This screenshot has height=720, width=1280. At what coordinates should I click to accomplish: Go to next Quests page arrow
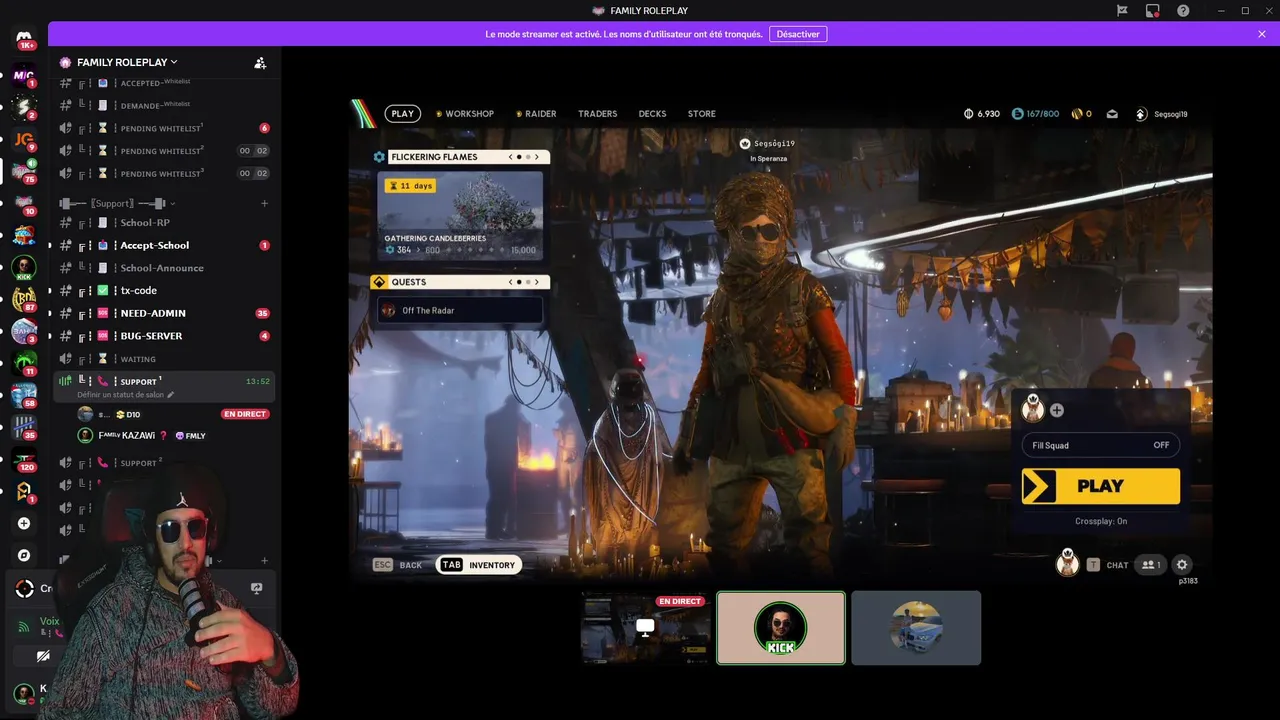537,282
